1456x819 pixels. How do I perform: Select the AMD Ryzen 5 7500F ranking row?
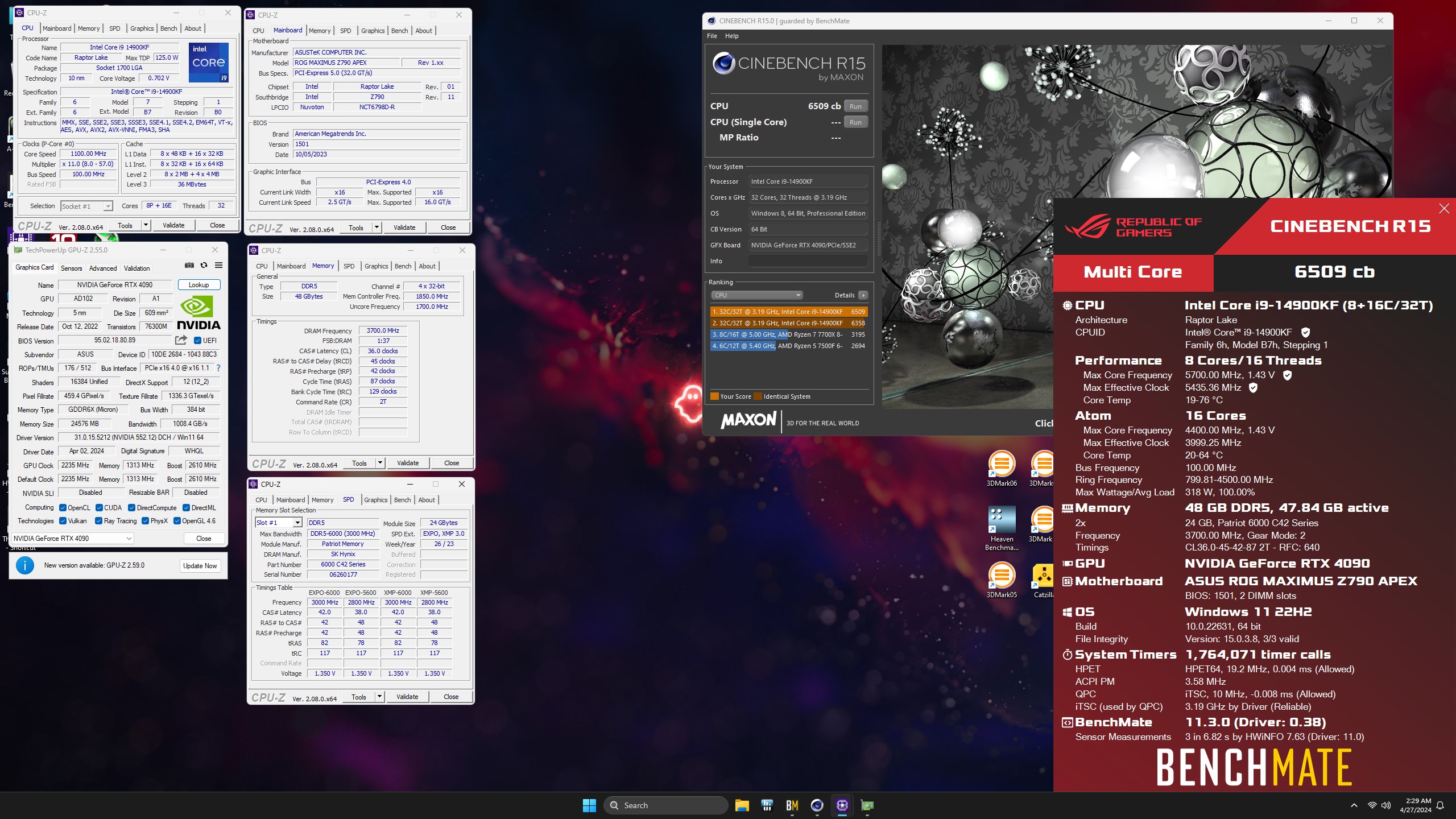coord(789,346)
